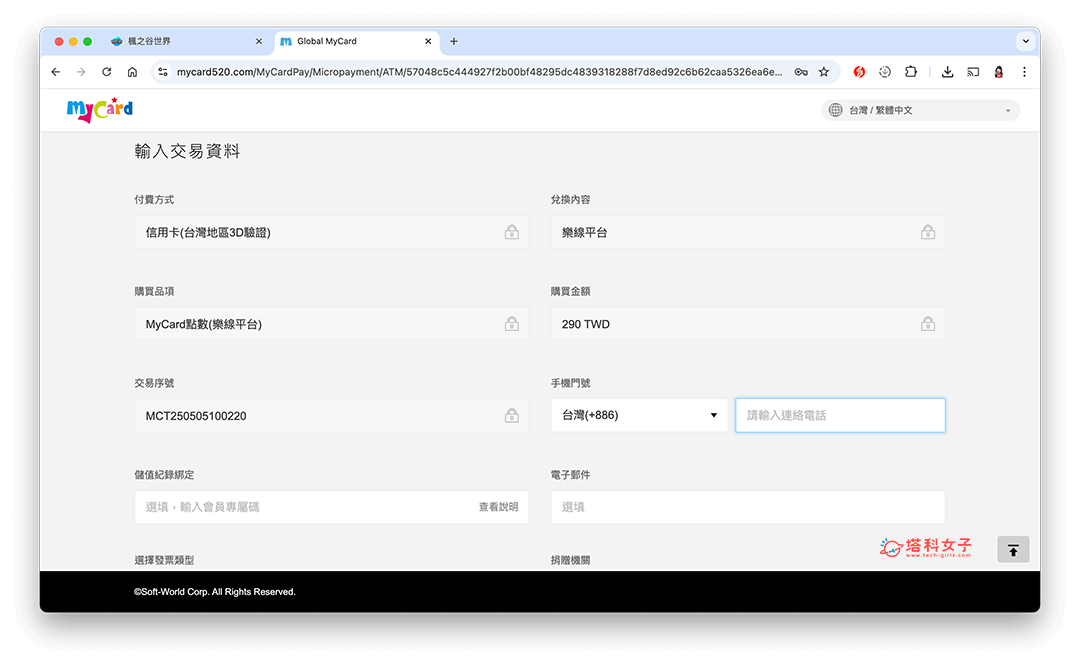Switch to the 楓之谷世界 tab
The height and width of the screenshot is (665, 1080).
(x=186, y=41)
